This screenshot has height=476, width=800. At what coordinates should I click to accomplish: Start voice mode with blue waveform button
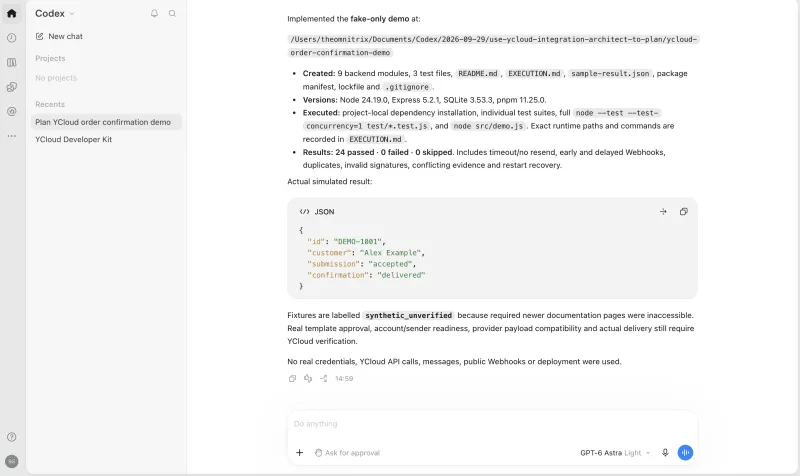pyautogui.click(x=685, y=453)
